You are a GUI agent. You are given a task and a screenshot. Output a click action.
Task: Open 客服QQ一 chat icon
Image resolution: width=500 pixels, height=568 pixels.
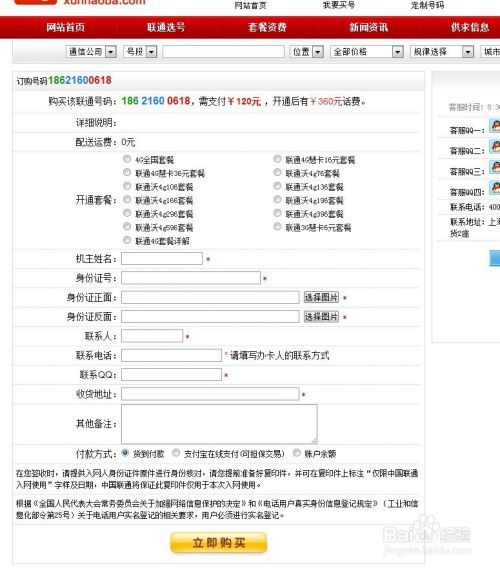pyautogui.click(x=495, y=125)
